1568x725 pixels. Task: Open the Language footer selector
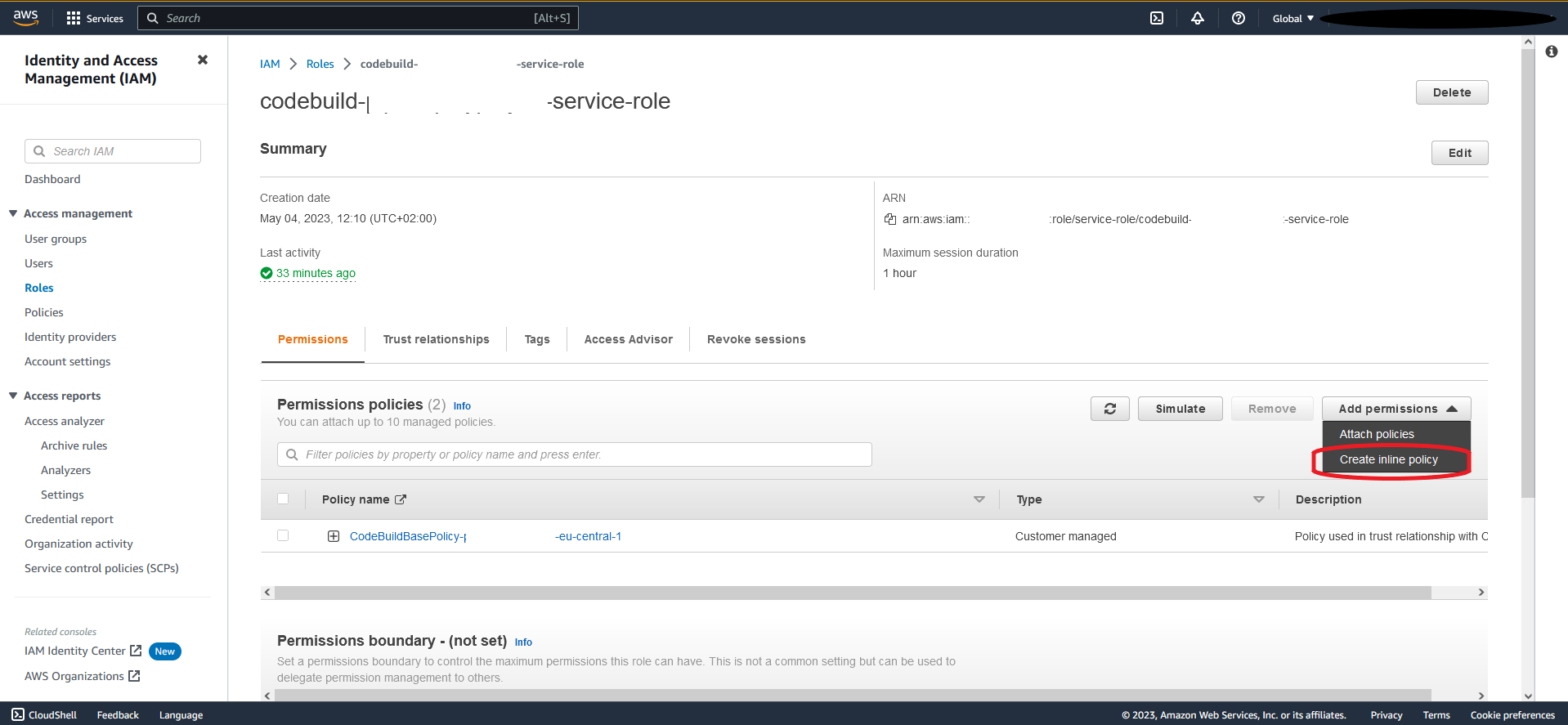181,715
